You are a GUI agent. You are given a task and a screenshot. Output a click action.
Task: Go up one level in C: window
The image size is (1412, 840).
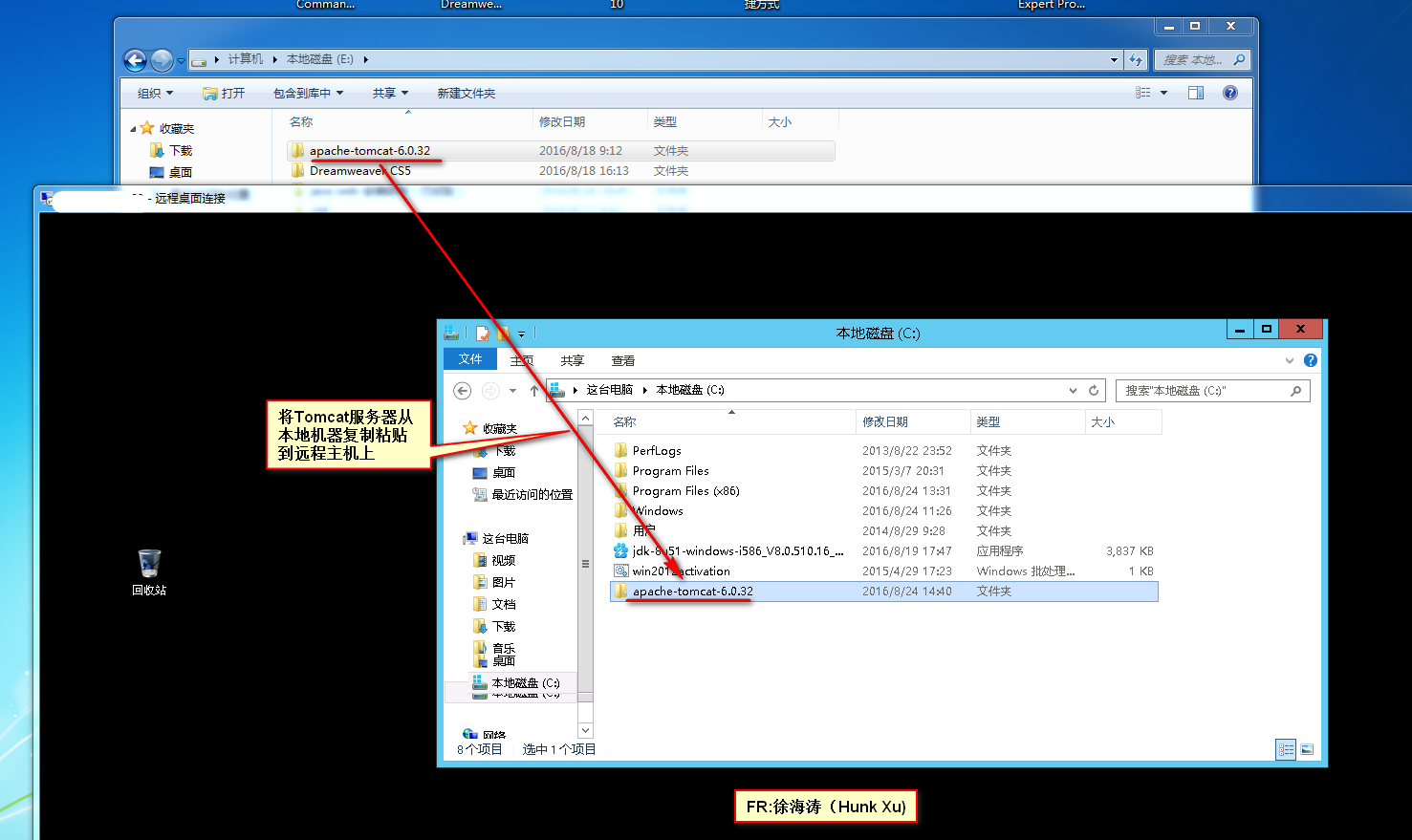(534, 390)
